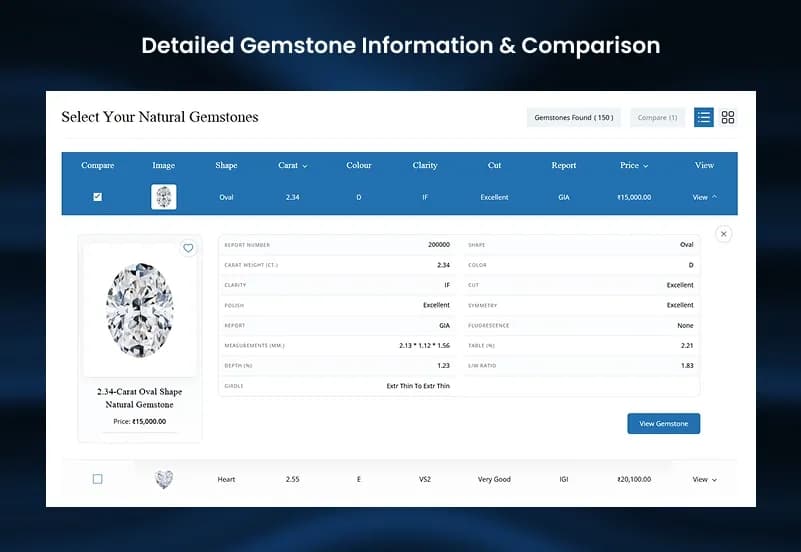
Task: Click 2.55 carat value in Heart row
Action: click(293, 479)
